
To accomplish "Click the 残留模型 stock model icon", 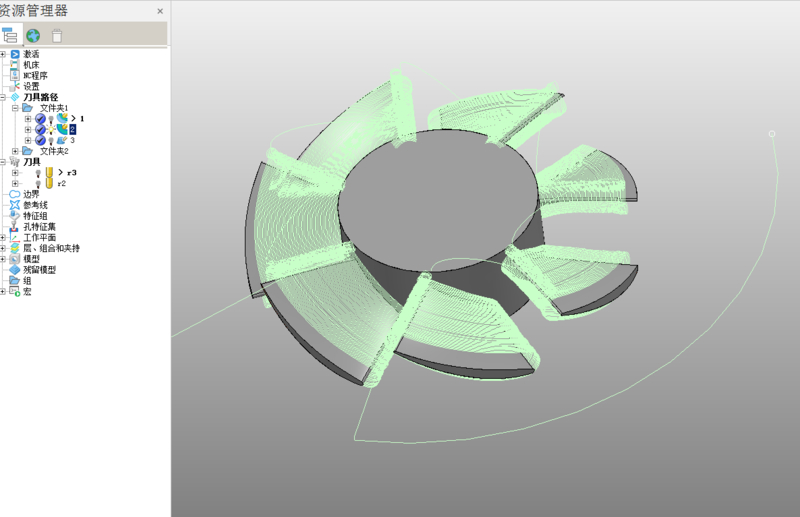I will 15,269.
